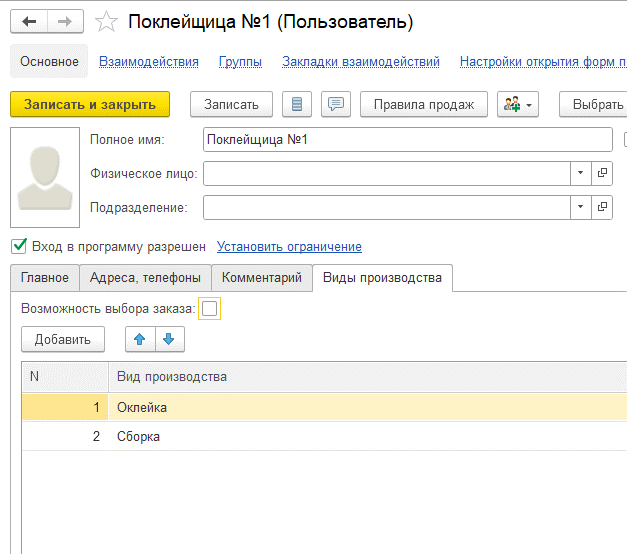Screen dimensions: 627x554
Task: Toggle Вход в программу разрешен checkbox
Action: coord(18,246)
